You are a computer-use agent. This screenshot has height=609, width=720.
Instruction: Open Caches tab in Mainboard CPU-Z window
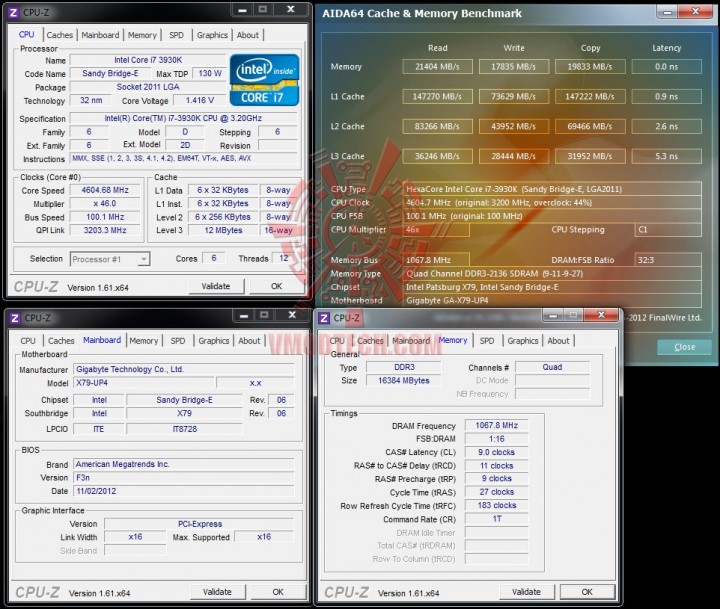61,341
